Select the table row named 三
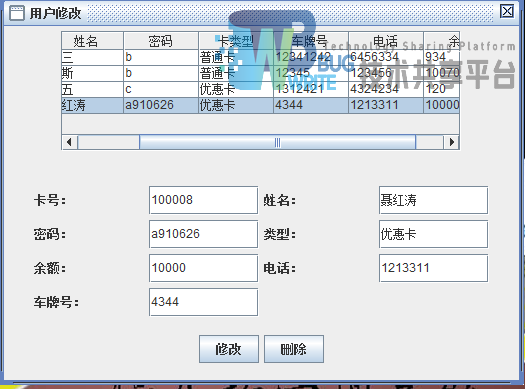 point(260,57)
